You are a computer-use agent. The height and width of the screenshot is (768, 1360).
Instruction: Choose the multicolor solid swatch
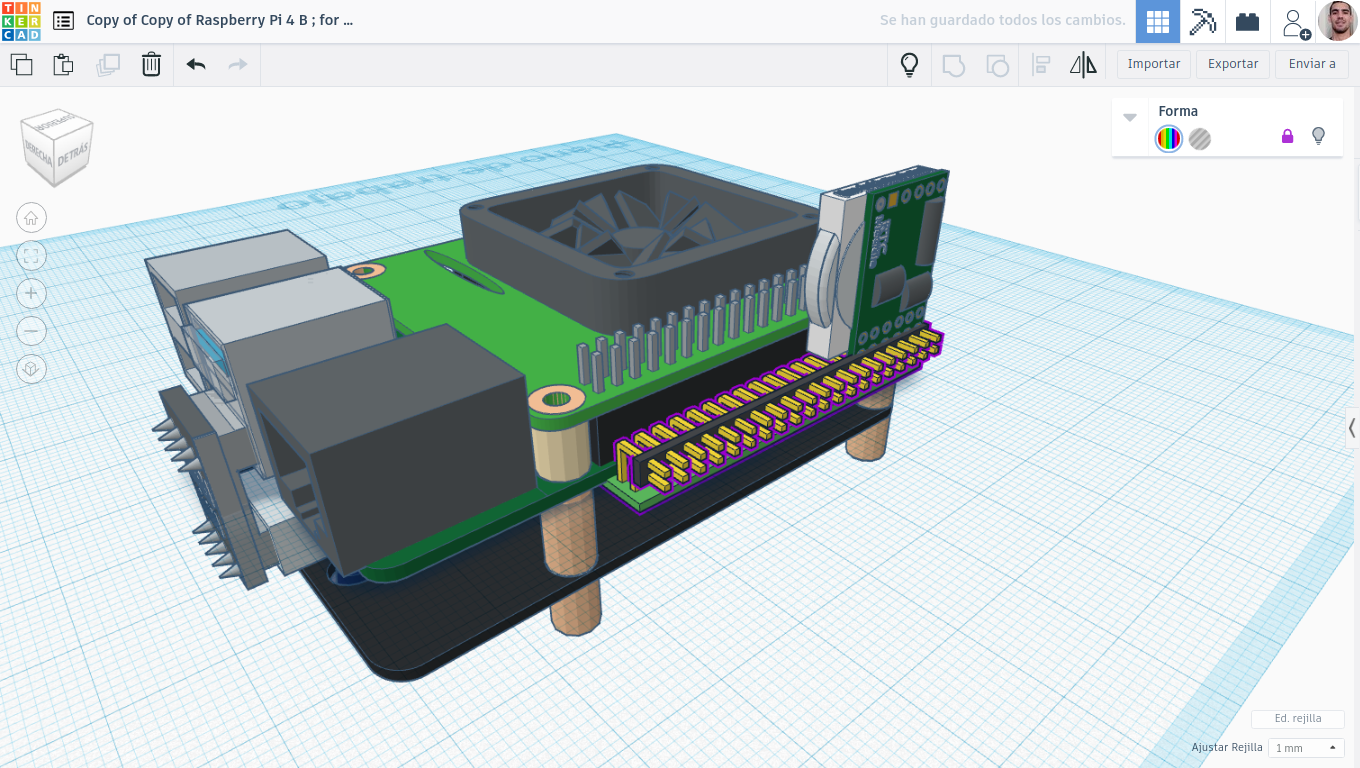tap(1168, 139)
